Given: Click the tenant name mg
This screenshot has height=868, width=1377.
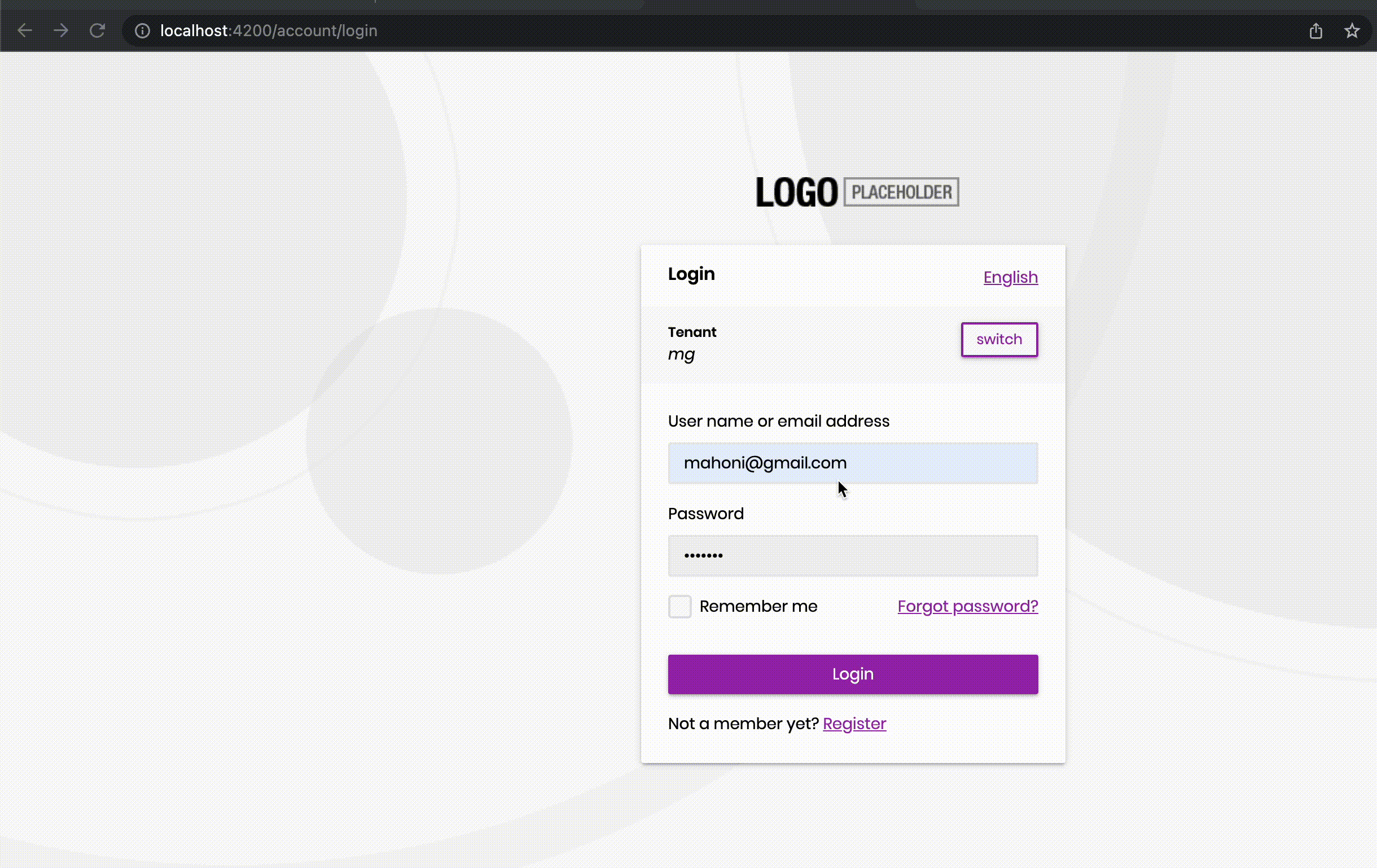Looking at the screenshot, I should [x=681, y=354].
